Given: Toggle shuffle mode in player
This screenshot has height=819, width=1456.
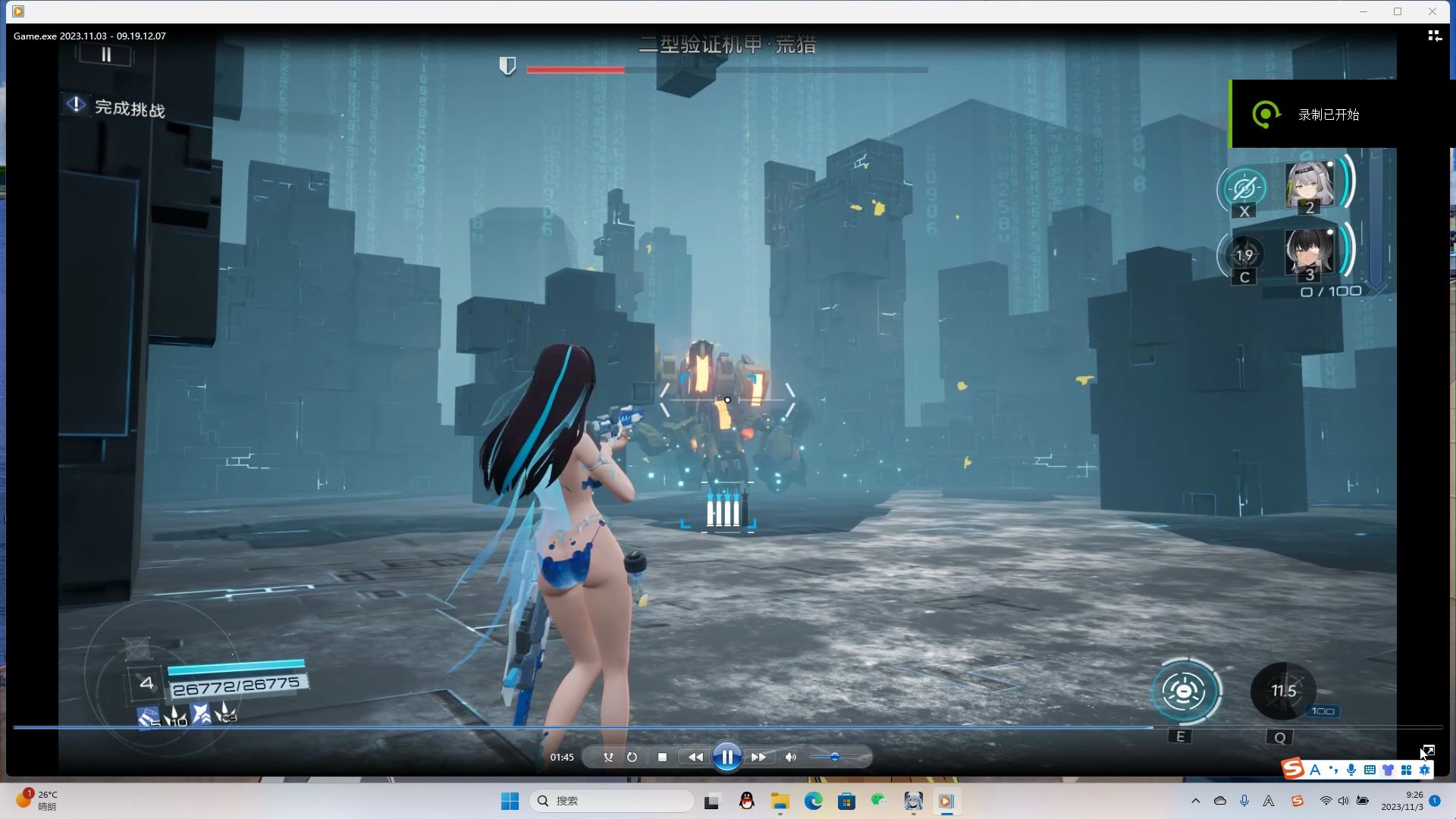Looking at the screenshot, I should (x=607, y=757).
